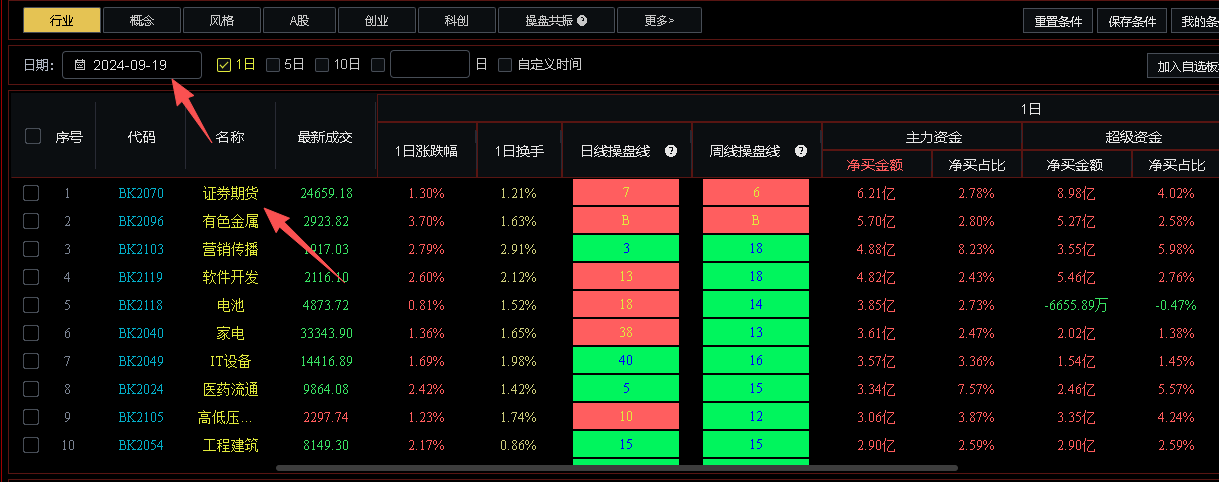Screen dimensions: 1219x482
Task: Click the custom days input field
Action: [429, 65]
